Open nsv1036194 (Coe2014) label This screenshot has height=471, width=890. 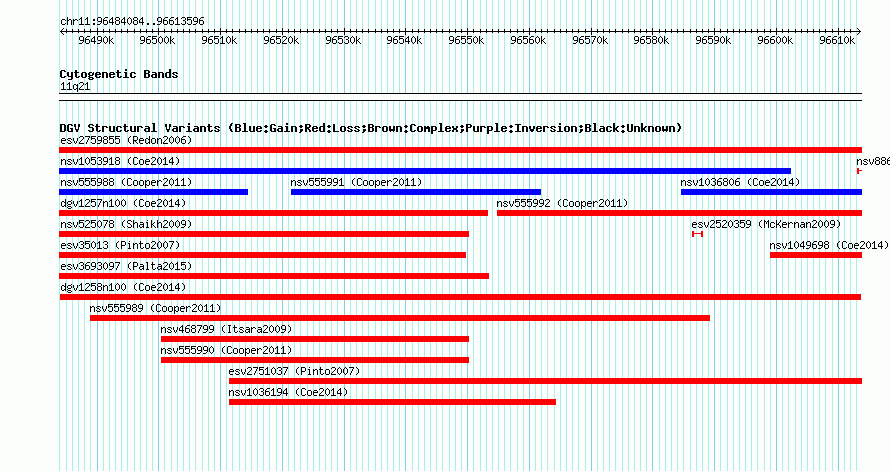point(288,392)
